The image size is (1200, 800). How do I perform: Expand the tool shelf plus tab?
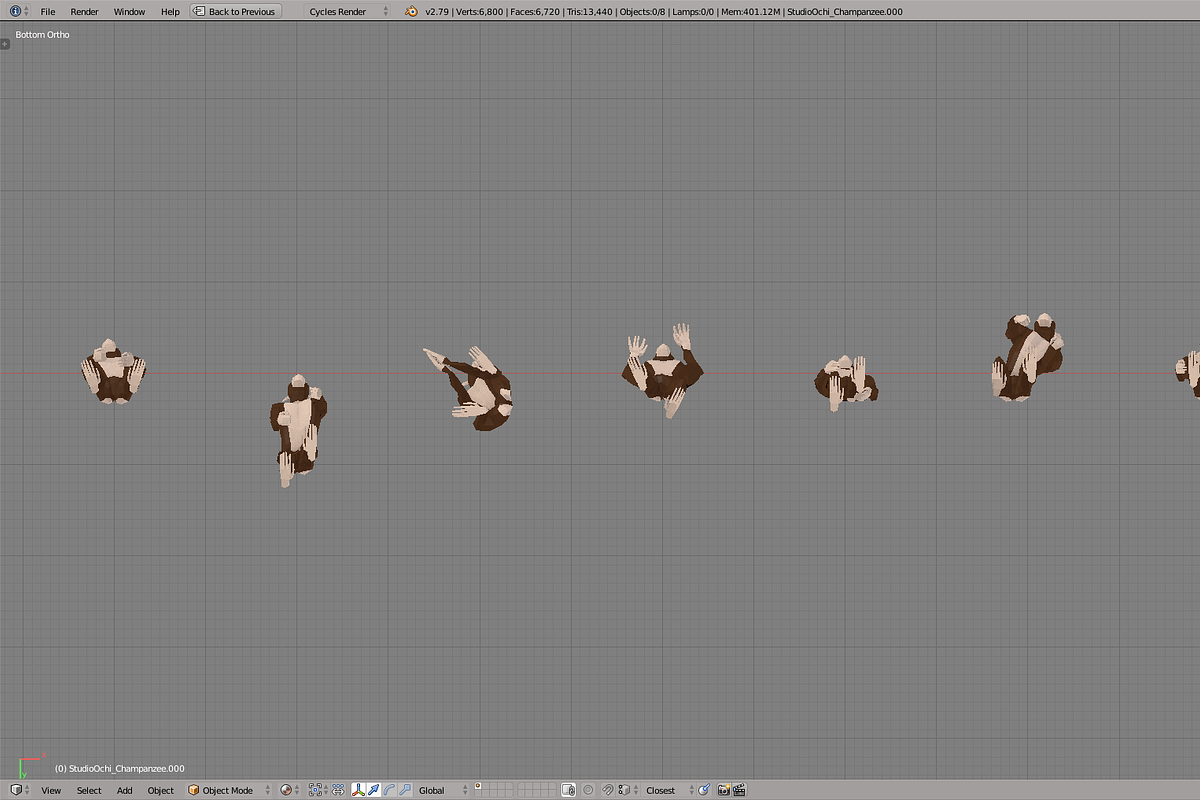[5, 43]
